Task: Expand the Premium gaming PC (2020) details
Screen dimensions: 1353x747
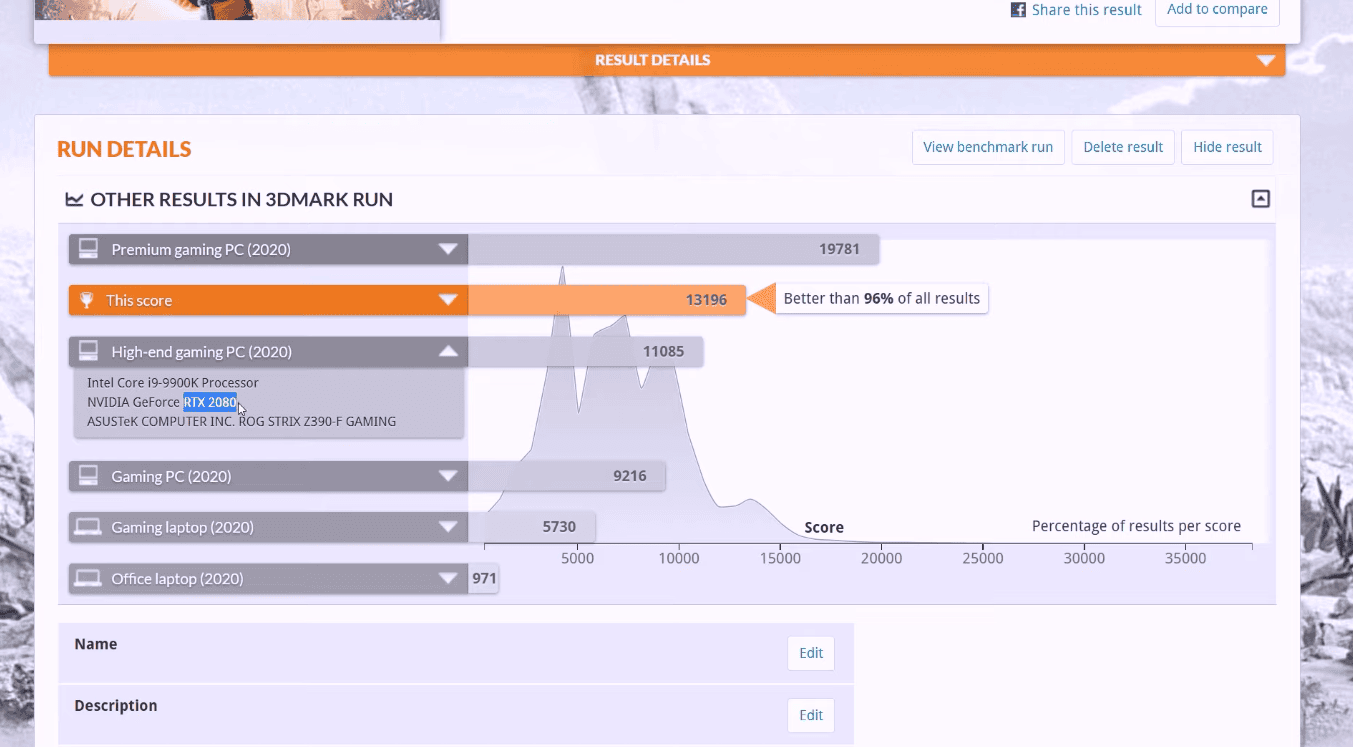Action: point(447,249)
